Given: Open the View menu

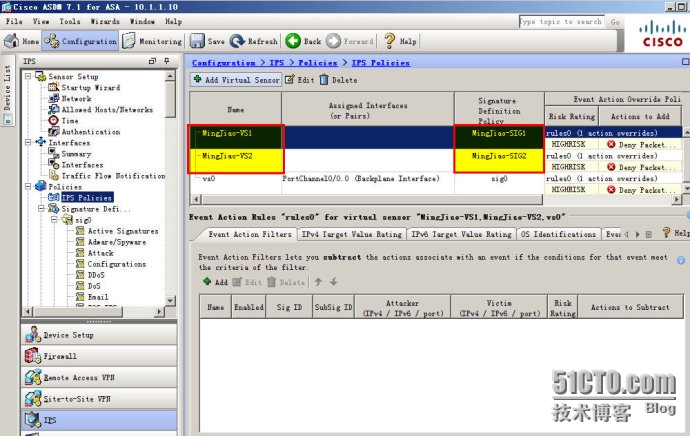Looking at the screenshot, I should click(x=41, y=21).
